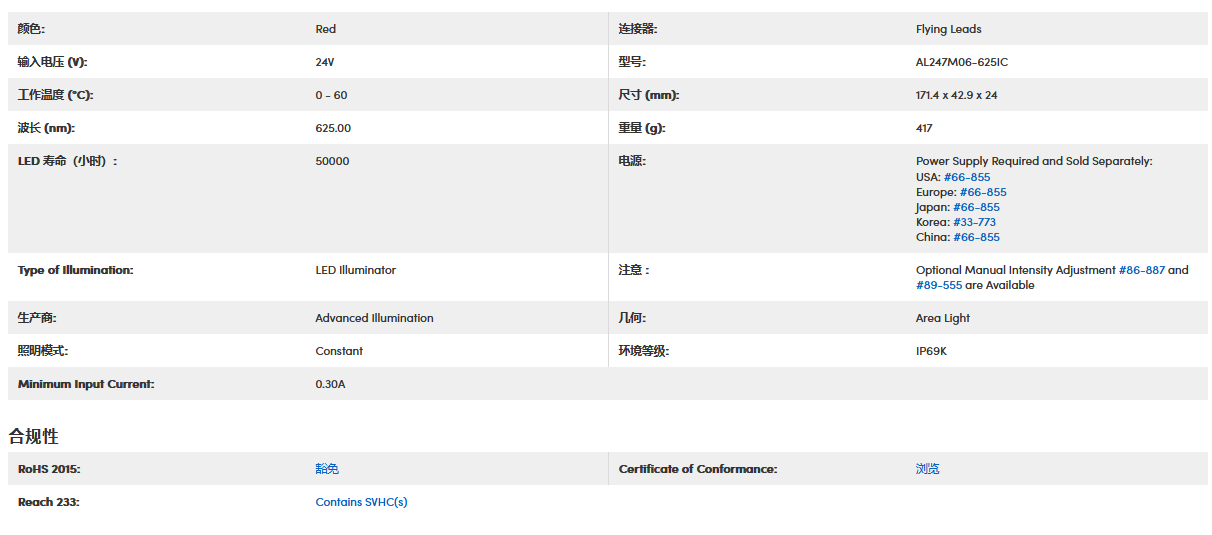Open the Europe power supply #66-855 link

click(x=982, y=192)
